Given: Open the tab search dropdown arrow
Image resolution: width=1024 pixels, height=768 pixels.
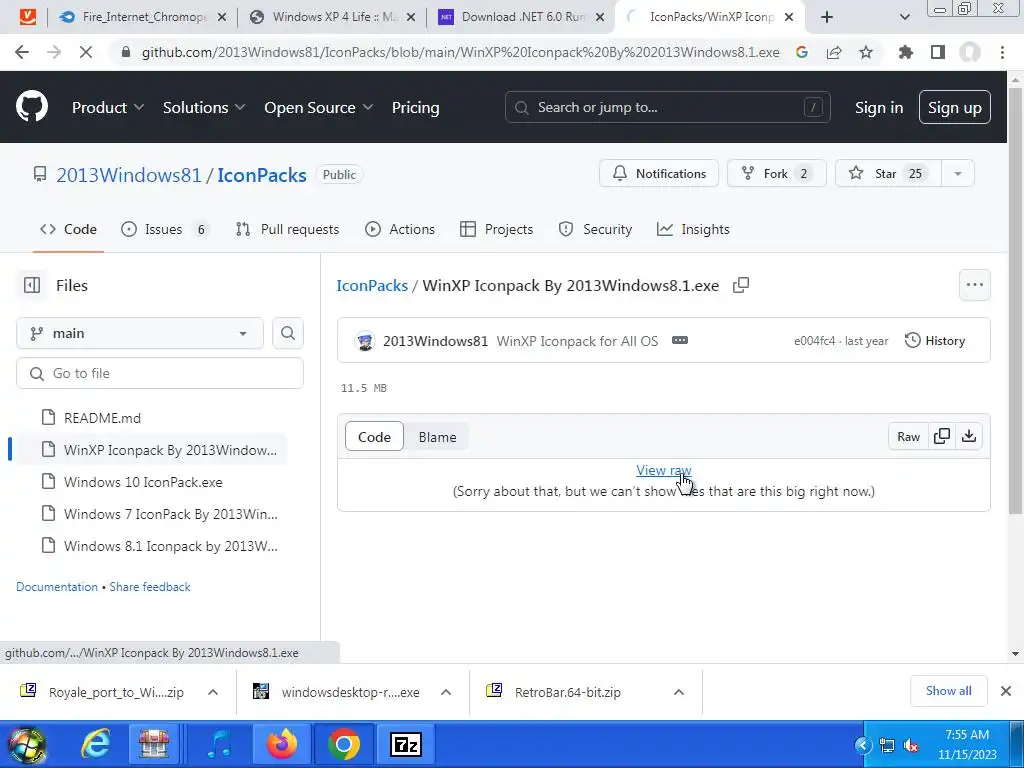Looking at the screenshot, I should pos(904,17).
